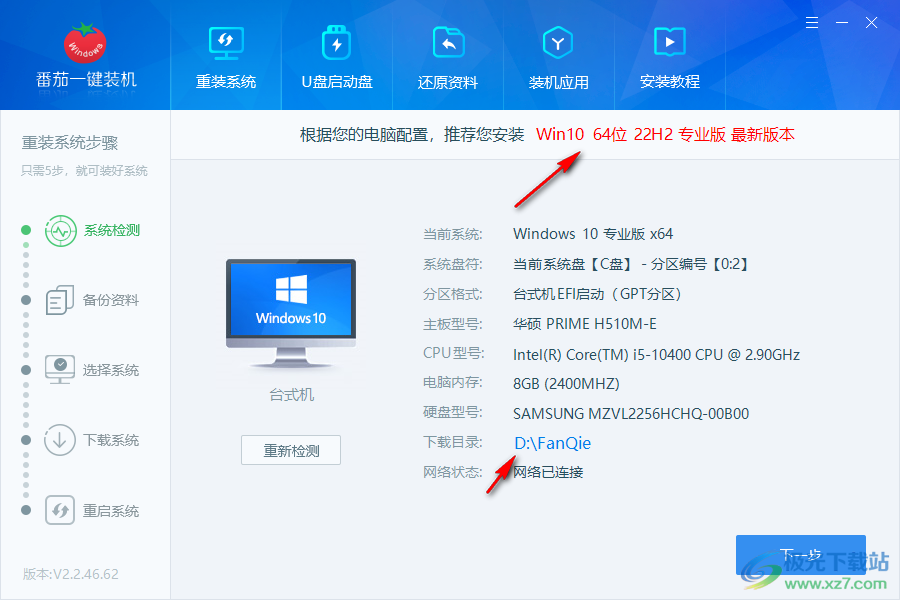Viewport: 900px width, 600px height.
Task: Click the 华硕 PRIME H510M-E motherboard value
Action: point(585,324)
